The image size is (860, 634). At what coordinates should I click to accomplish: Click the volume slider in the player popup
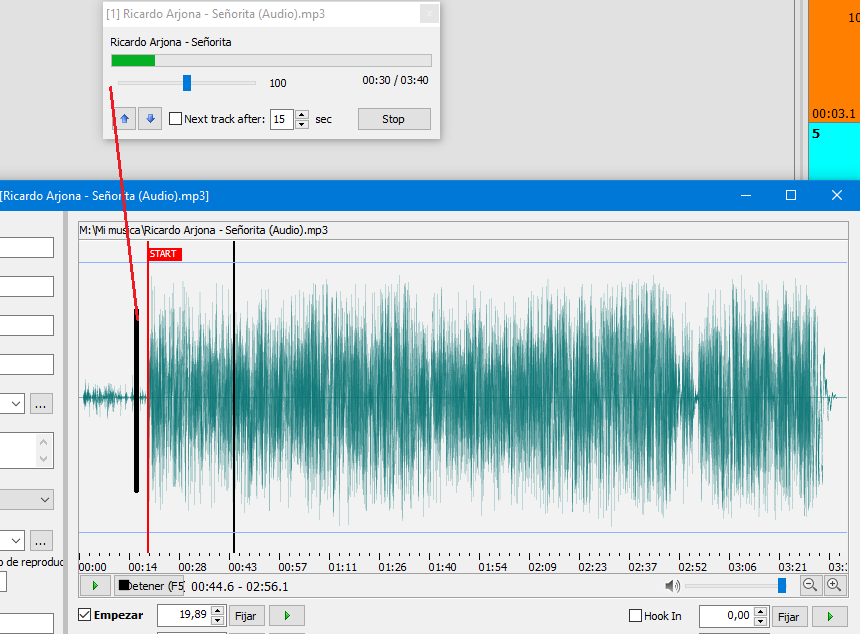[187, 83]
